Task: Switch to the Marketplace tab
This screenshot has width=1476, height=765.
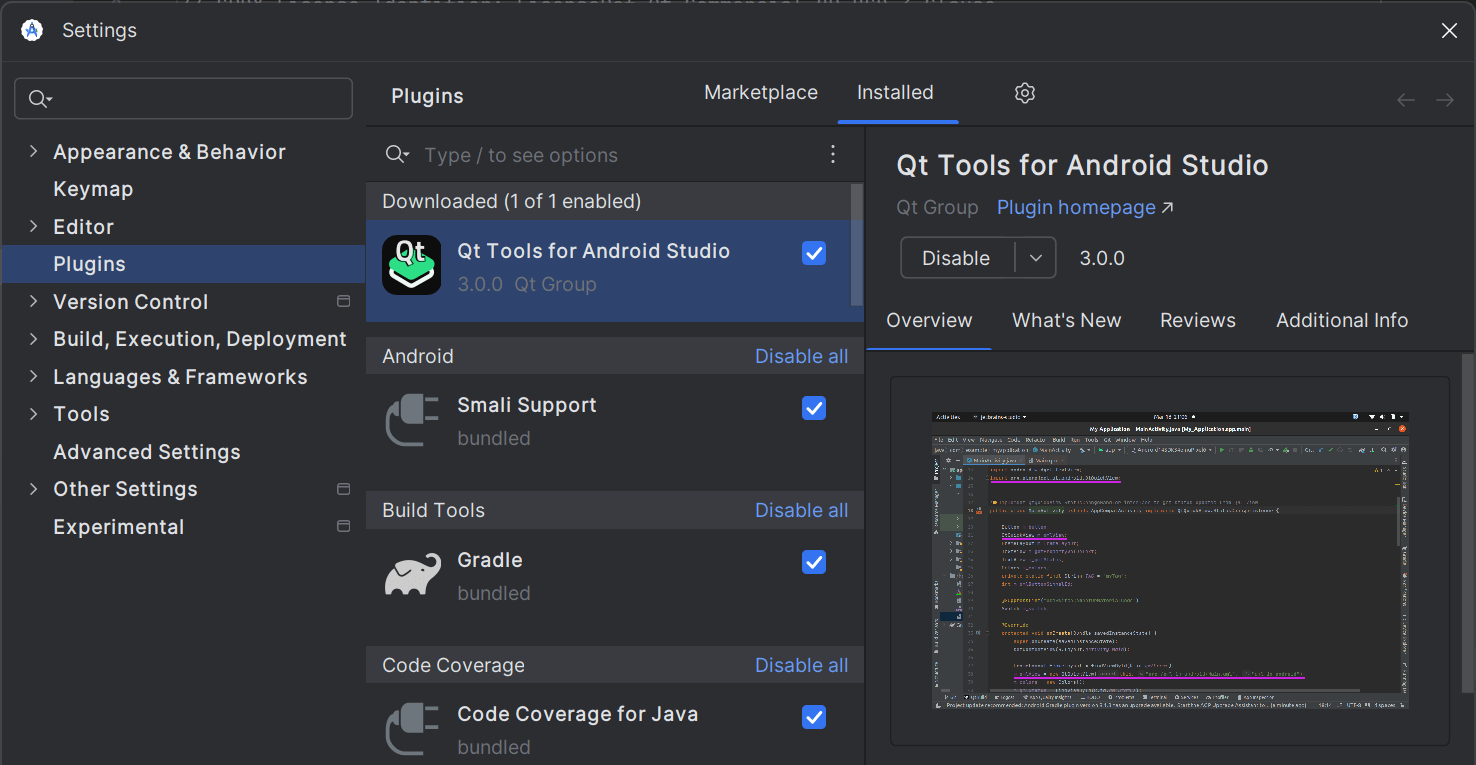Action: click(760, 93)
